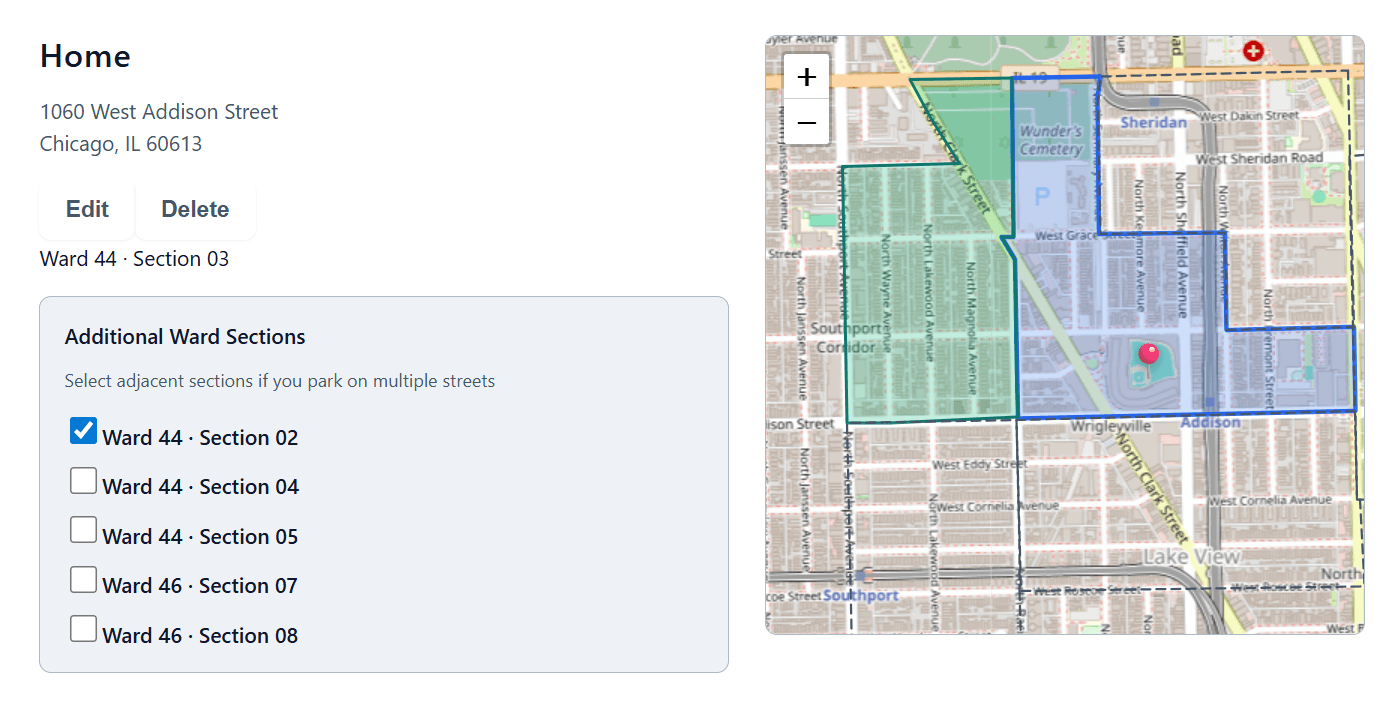Click the red hospital cross icon near West Dakin Street

1253,51
